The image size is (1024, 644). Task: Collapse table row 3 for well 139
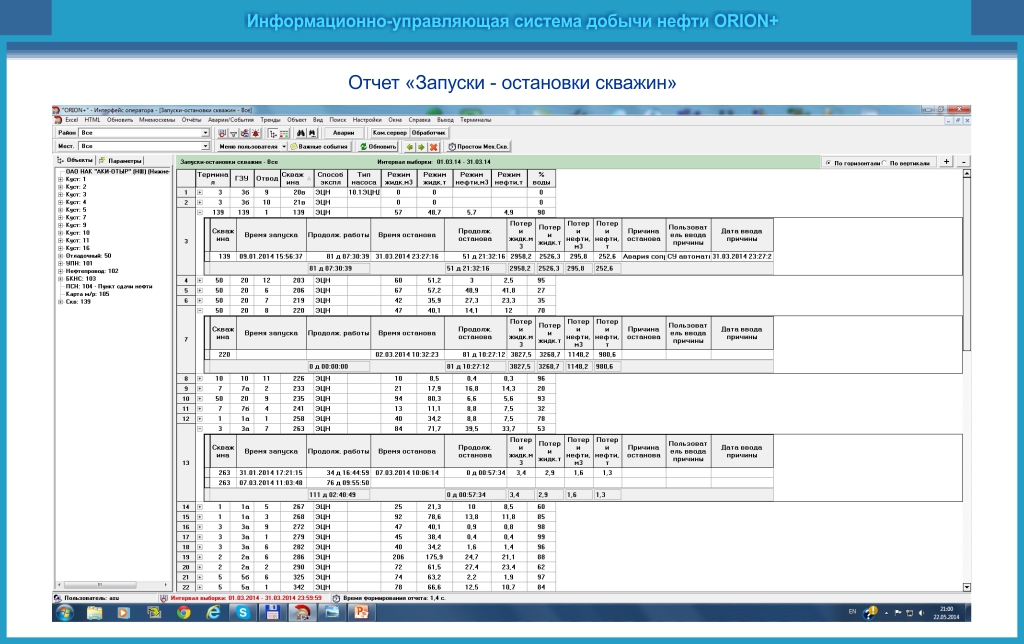[200, 212]
